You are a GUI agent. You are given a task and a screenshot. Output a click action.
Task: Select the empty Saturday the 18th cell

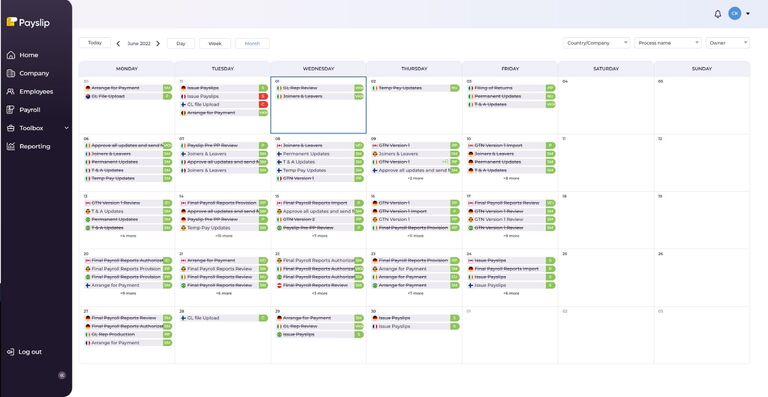coord(606,220)
